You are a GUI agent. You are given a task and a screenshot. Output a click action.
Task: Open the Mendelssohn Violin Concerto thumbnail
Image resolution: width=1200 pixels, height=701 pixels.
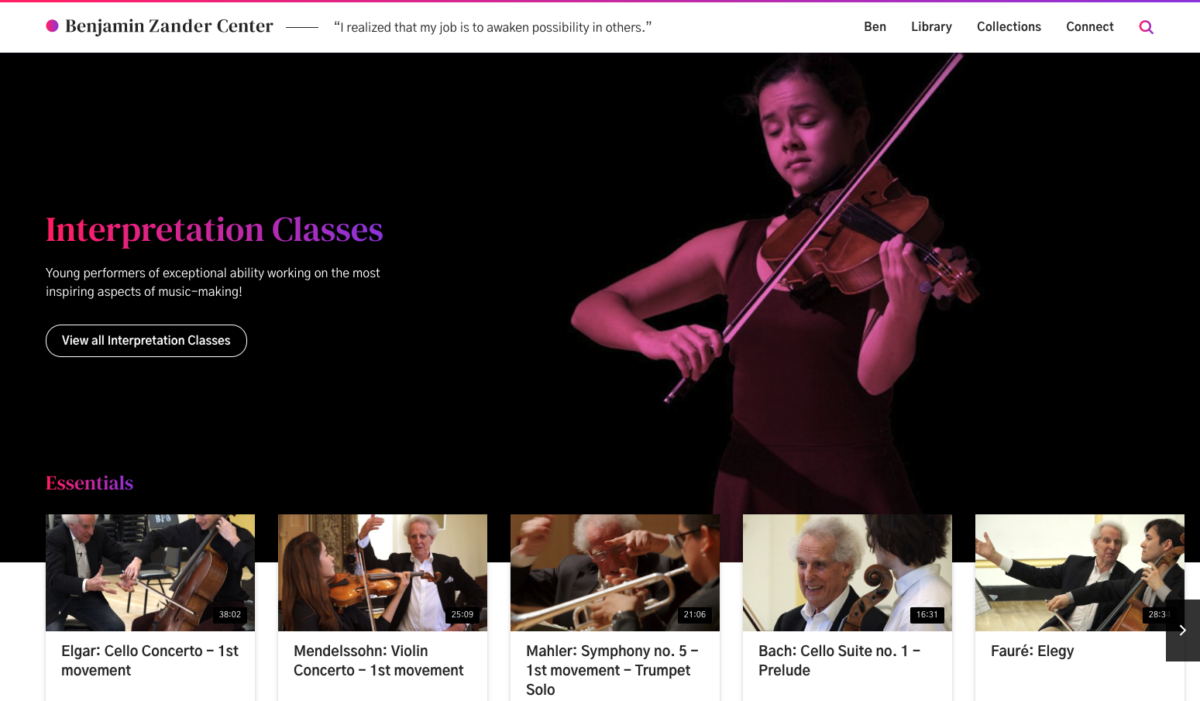click(382, 572)
